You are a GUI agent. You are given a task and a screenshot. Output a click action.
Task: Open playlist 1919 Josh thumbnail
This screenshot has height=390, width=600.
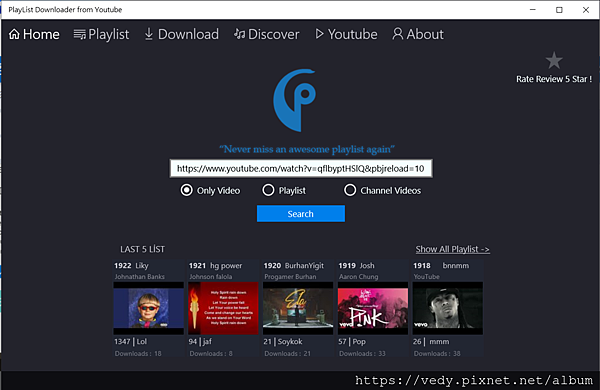coord(373,308)
